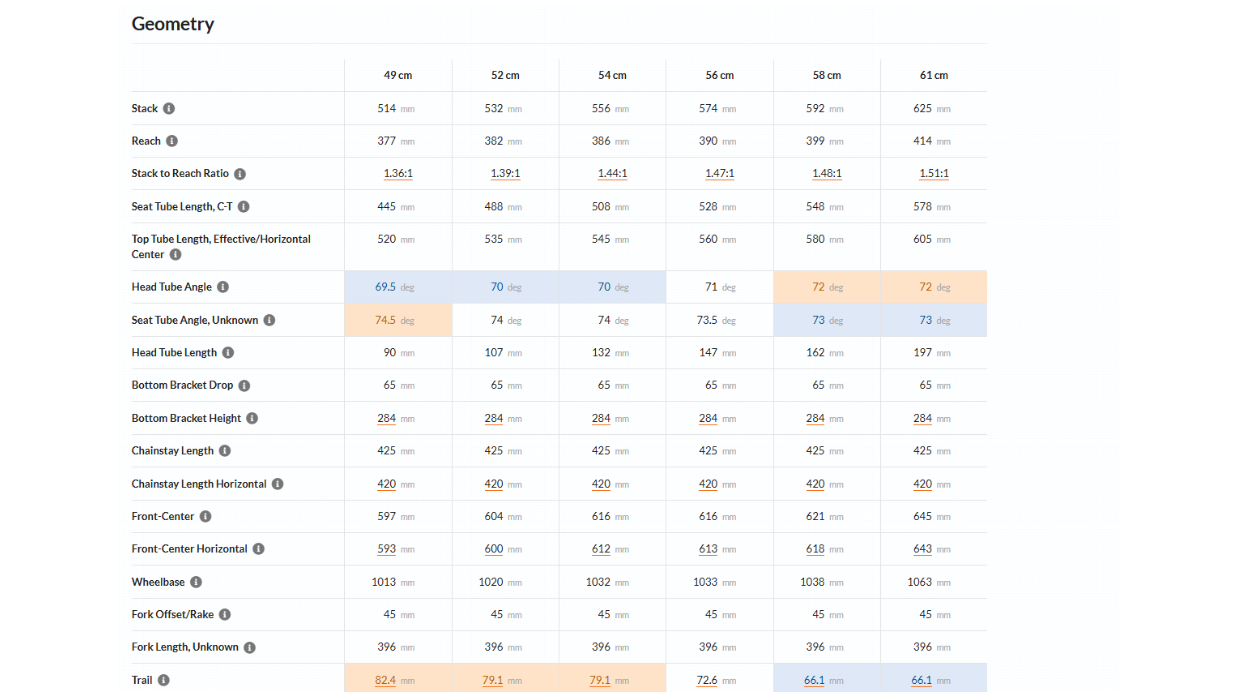Click info icon for Seat Tube Length, C-T
The height and width of the screenshot is (696, 1237).
click(x=244, y=207)
